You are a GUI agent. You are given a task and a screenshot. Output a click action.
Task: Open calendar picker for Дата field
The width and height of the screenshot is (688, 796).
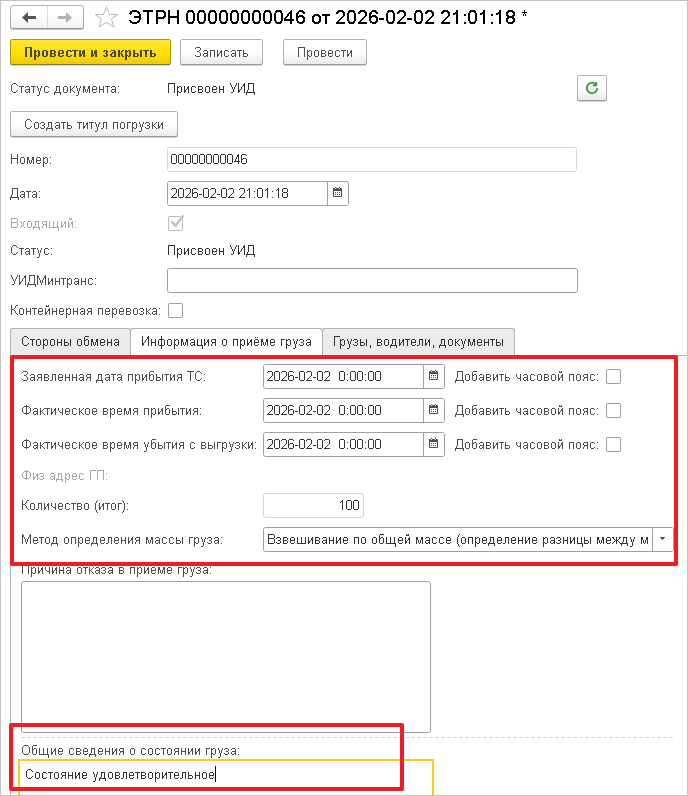coord(337,193)
